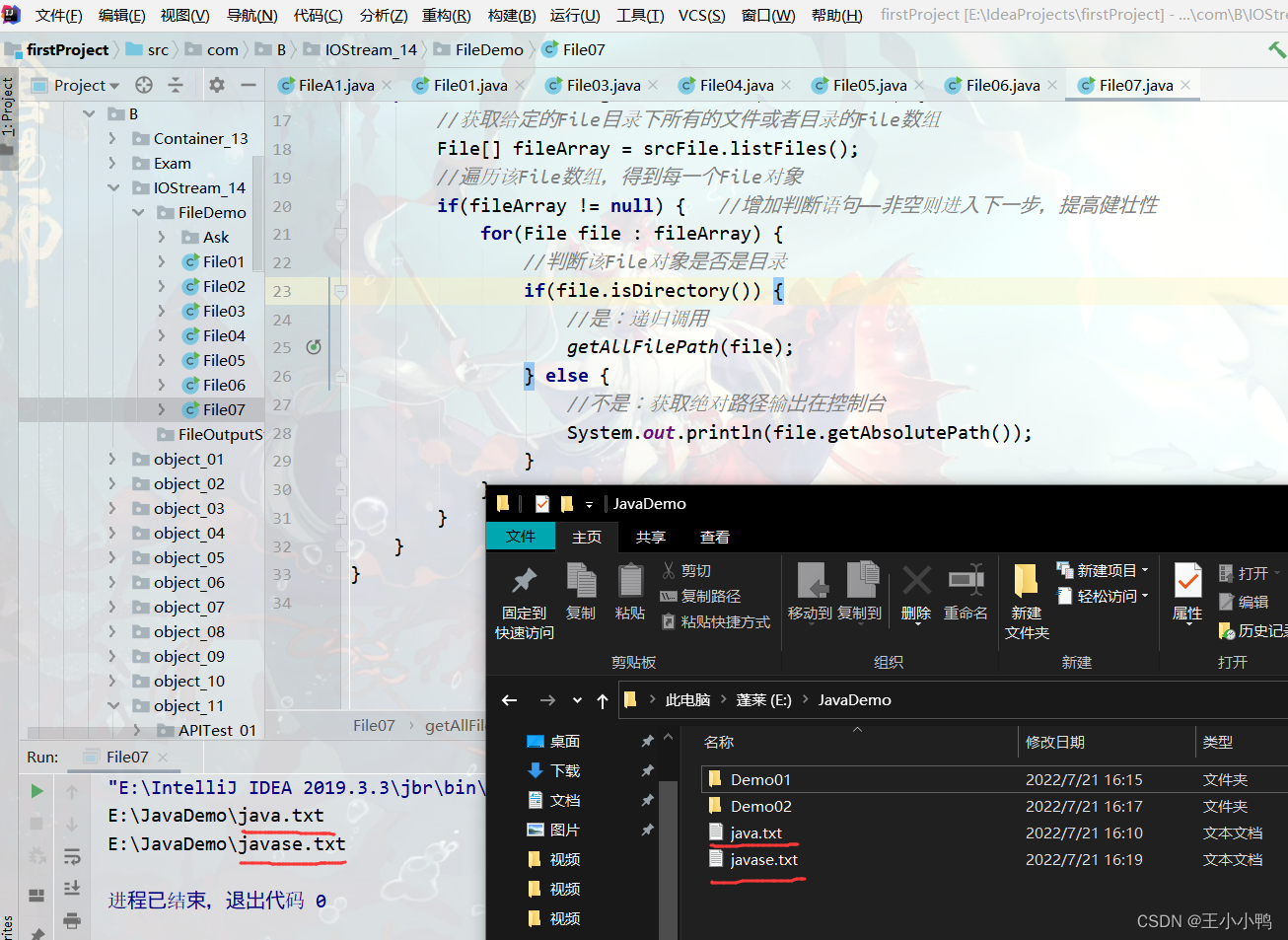Open Explorer recent locations chevron
Screen dimensions: 1288x940
coord(577,700)
